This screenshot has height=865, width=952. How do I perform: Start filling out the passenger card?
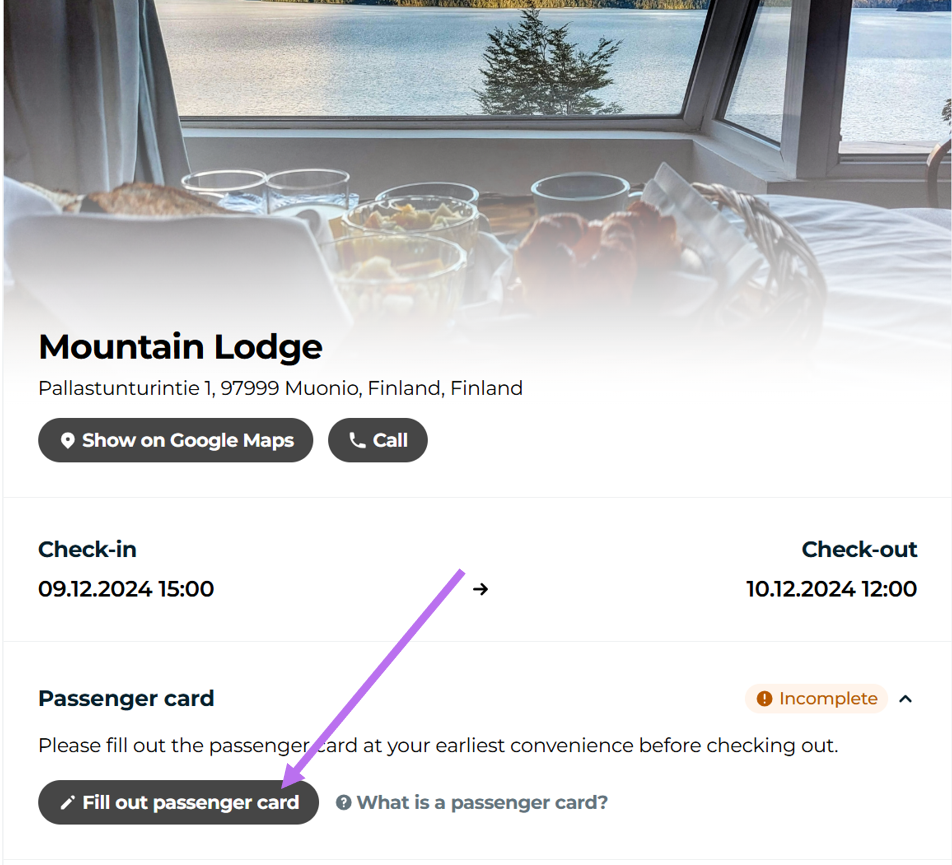179,803
